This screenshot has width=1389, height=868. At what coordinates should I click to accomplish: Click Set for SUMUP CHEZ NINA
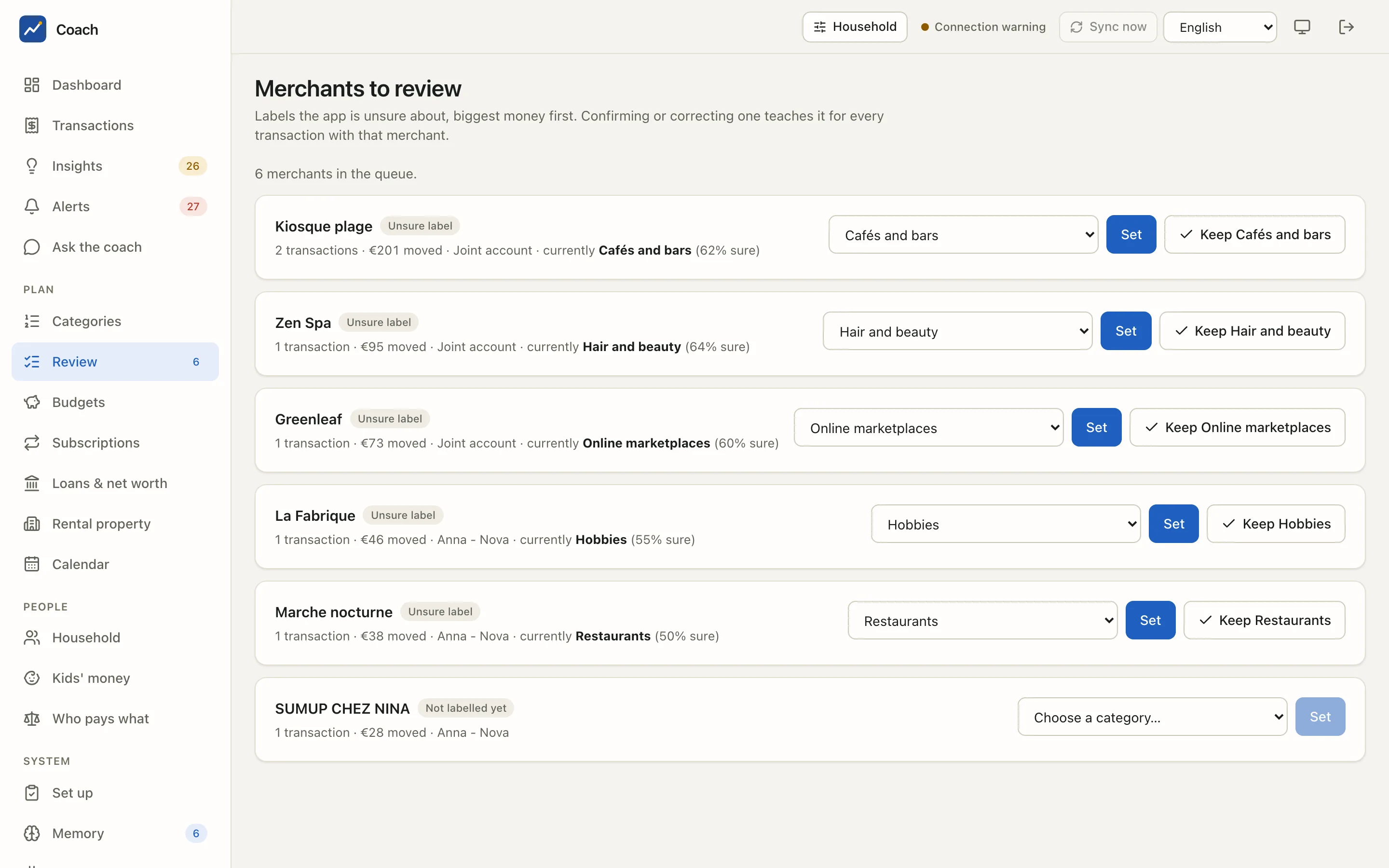pyautogui.click(x=1320, y=717)
